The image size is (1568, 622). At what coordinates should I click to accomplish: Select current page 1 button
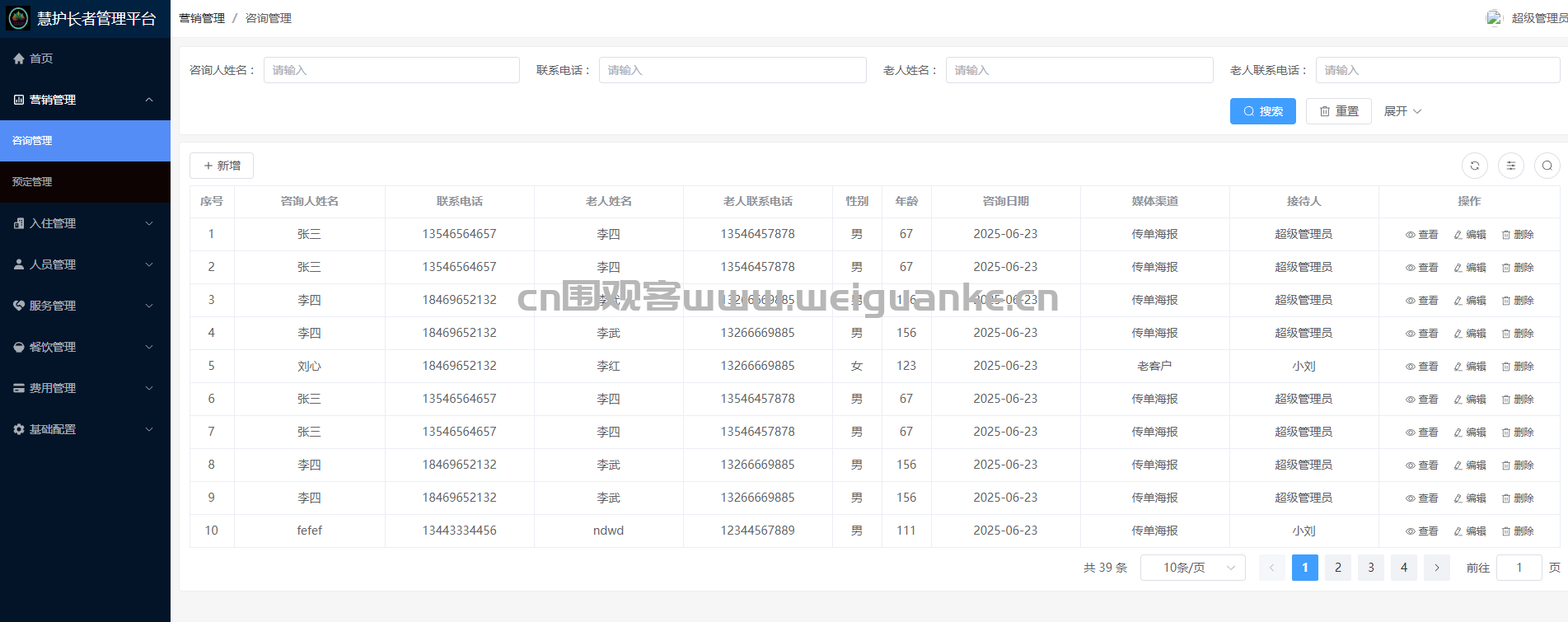[1305, 568]
